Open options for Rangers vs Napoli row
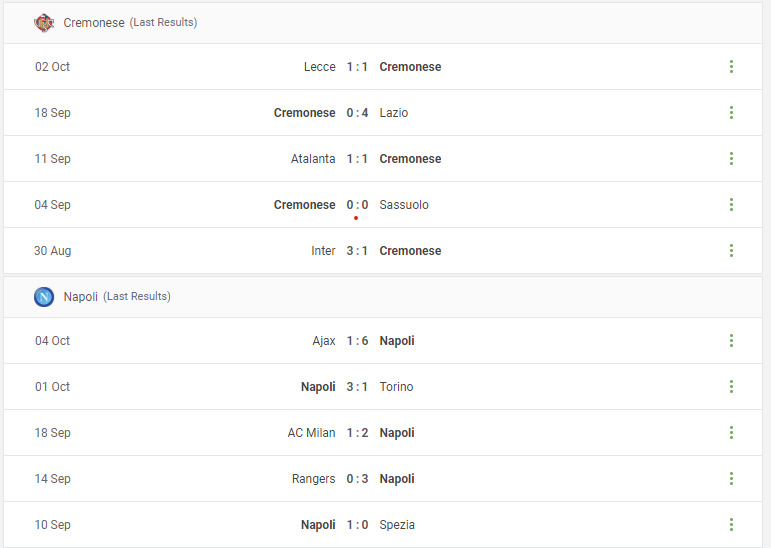The width and height of the screenshot is (771, 548). click(731, 479)
